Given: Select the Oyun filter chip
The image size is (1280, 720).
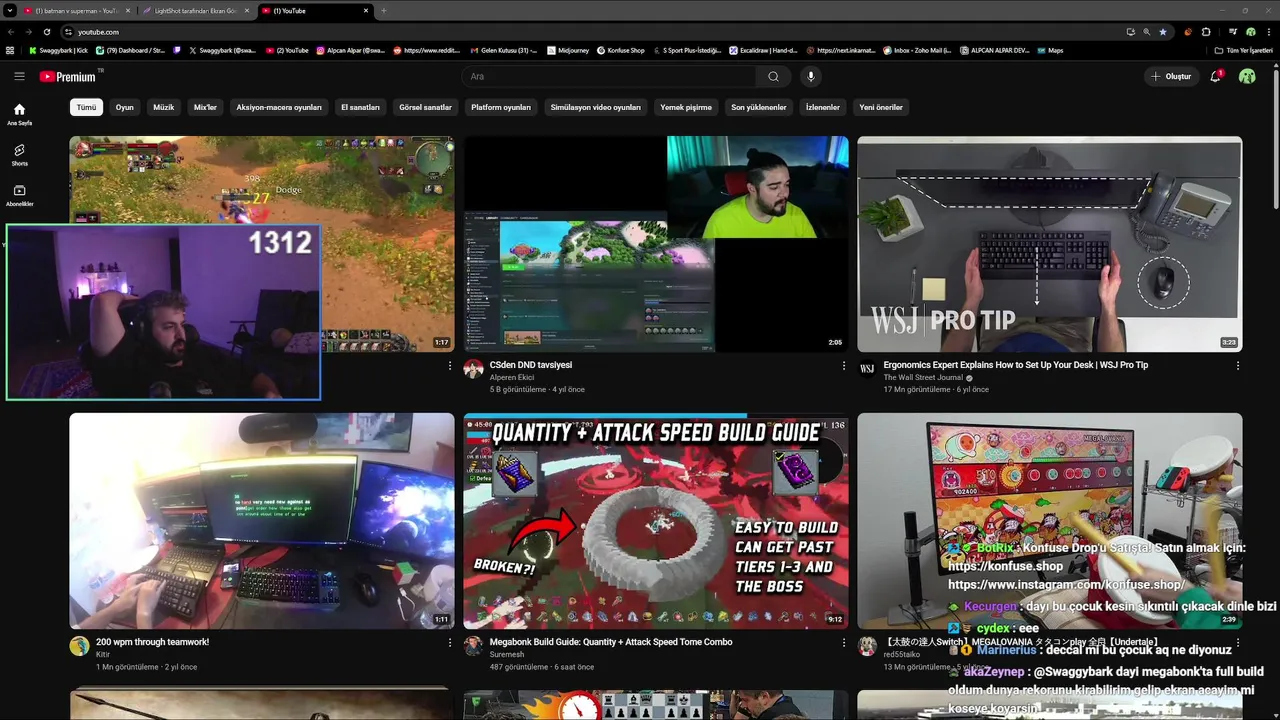Looking at the screenshot, I should [x=125, y=107].
